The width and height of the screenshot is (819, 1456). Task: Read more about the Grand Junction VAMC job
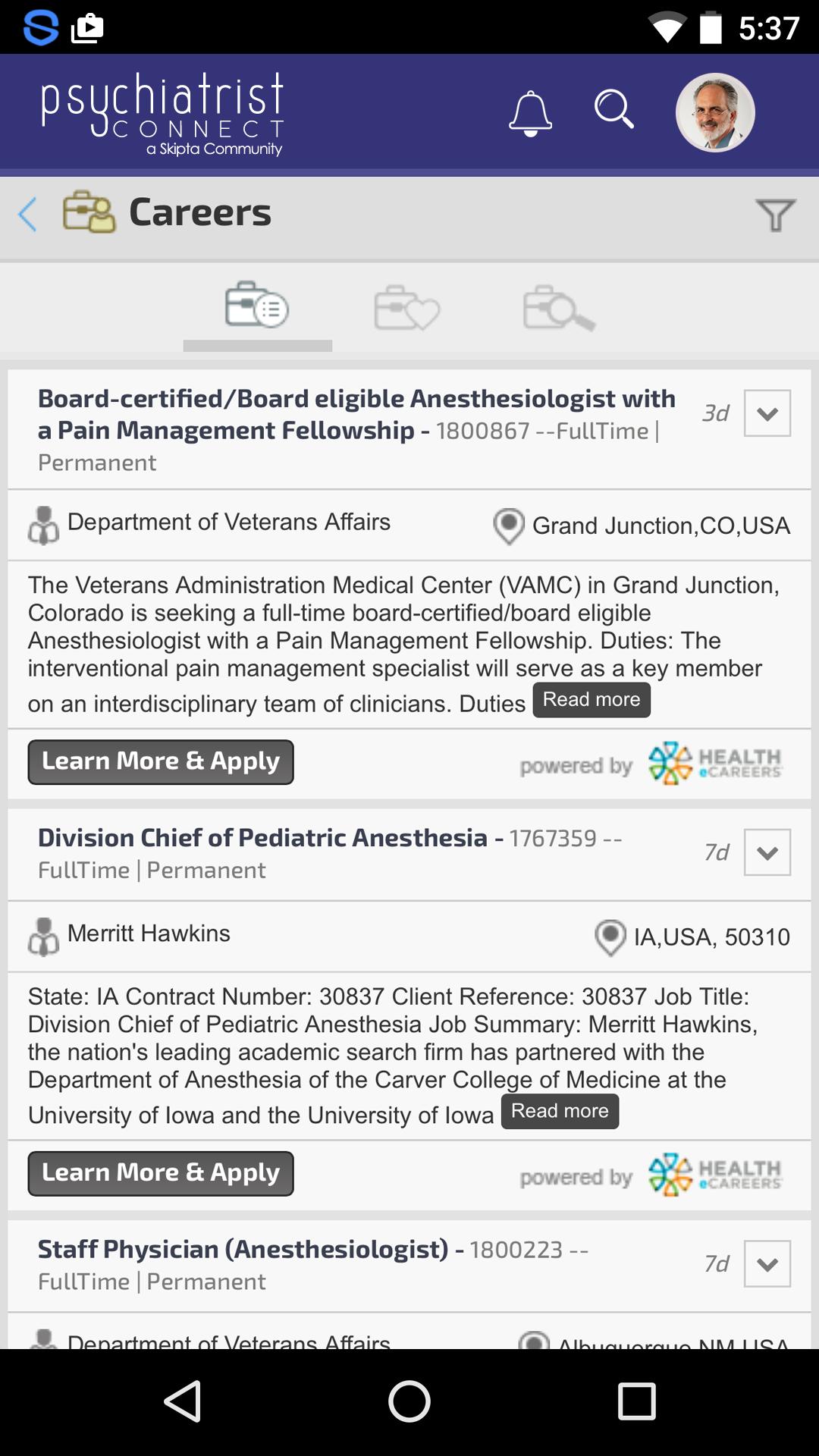[x=591, y=700]
